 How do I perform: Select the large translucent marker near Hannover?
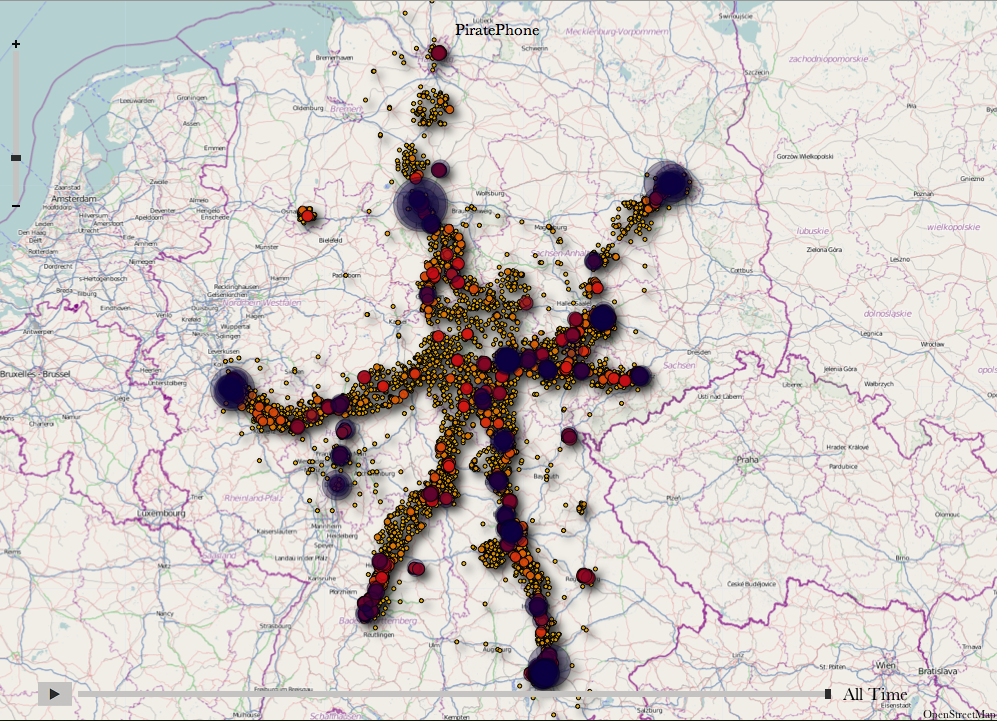(420, 203)
